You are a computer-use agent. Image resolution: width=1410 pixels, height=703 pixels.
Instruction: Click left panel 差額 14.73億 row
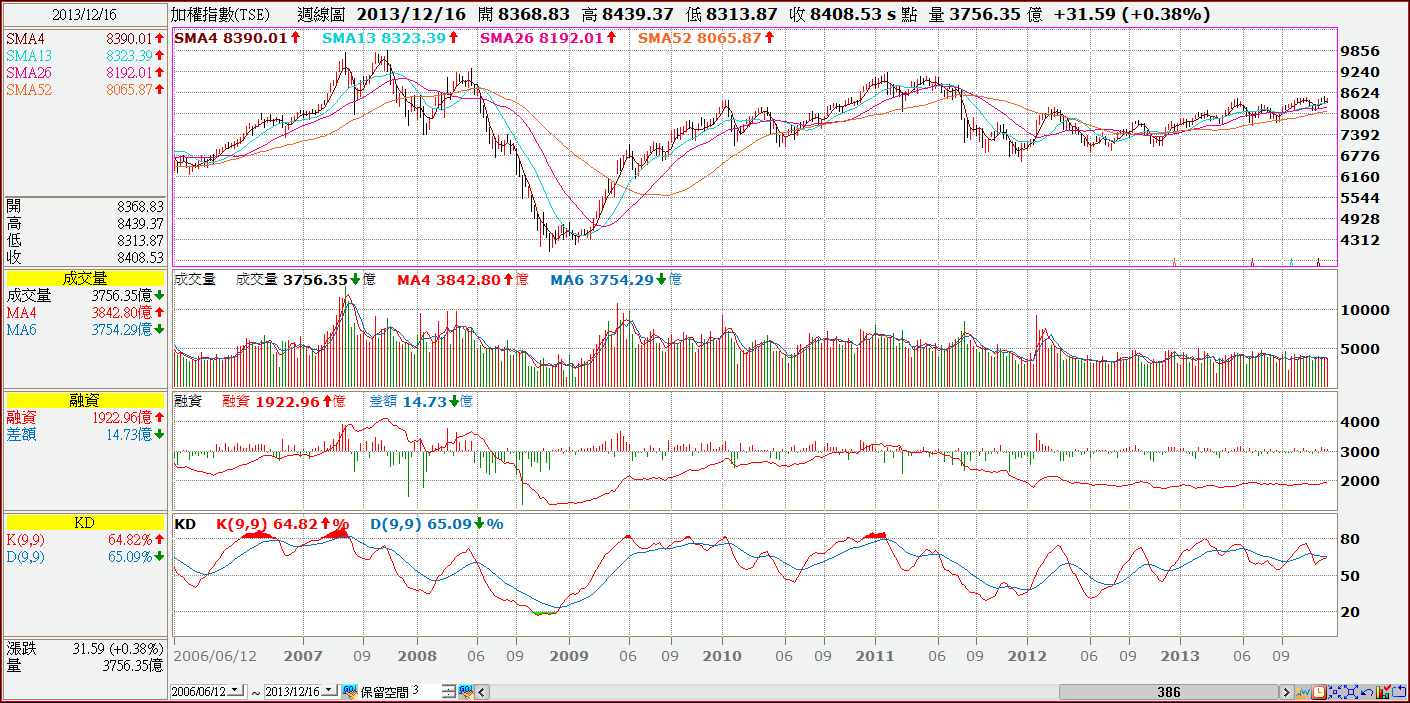pos(84,434)
